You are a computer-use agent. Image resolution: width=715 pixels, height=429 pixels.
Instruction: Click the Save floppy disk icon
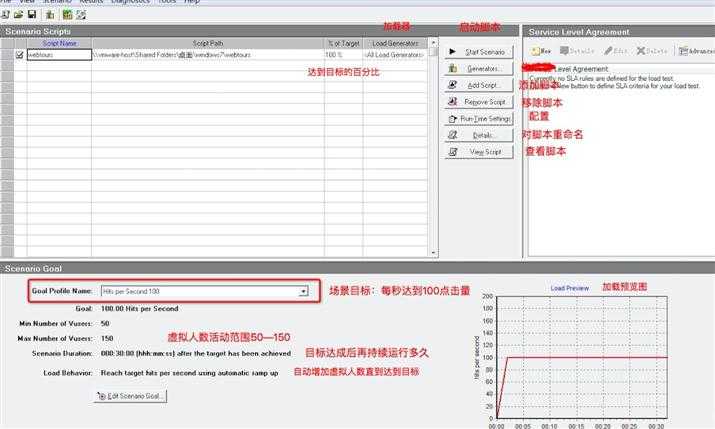click(x=32, y=15)
